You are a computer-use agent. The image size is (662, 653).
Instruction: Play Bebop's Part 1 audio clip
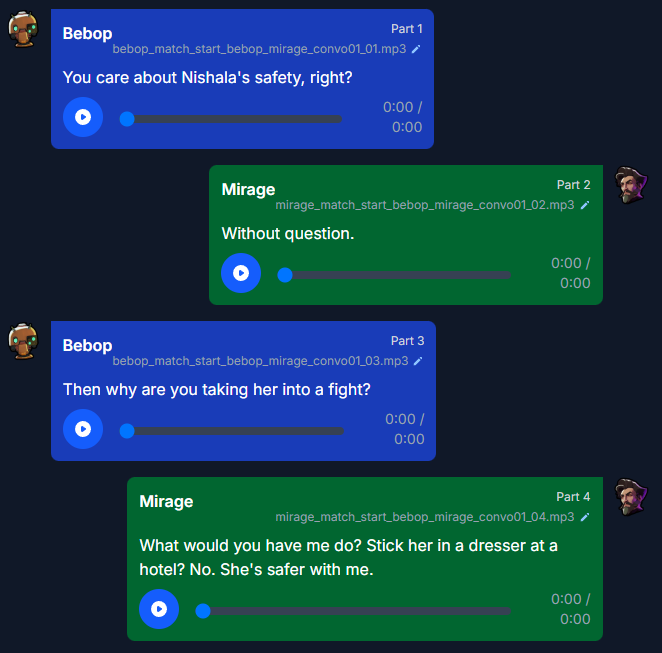tap(83, 117)
